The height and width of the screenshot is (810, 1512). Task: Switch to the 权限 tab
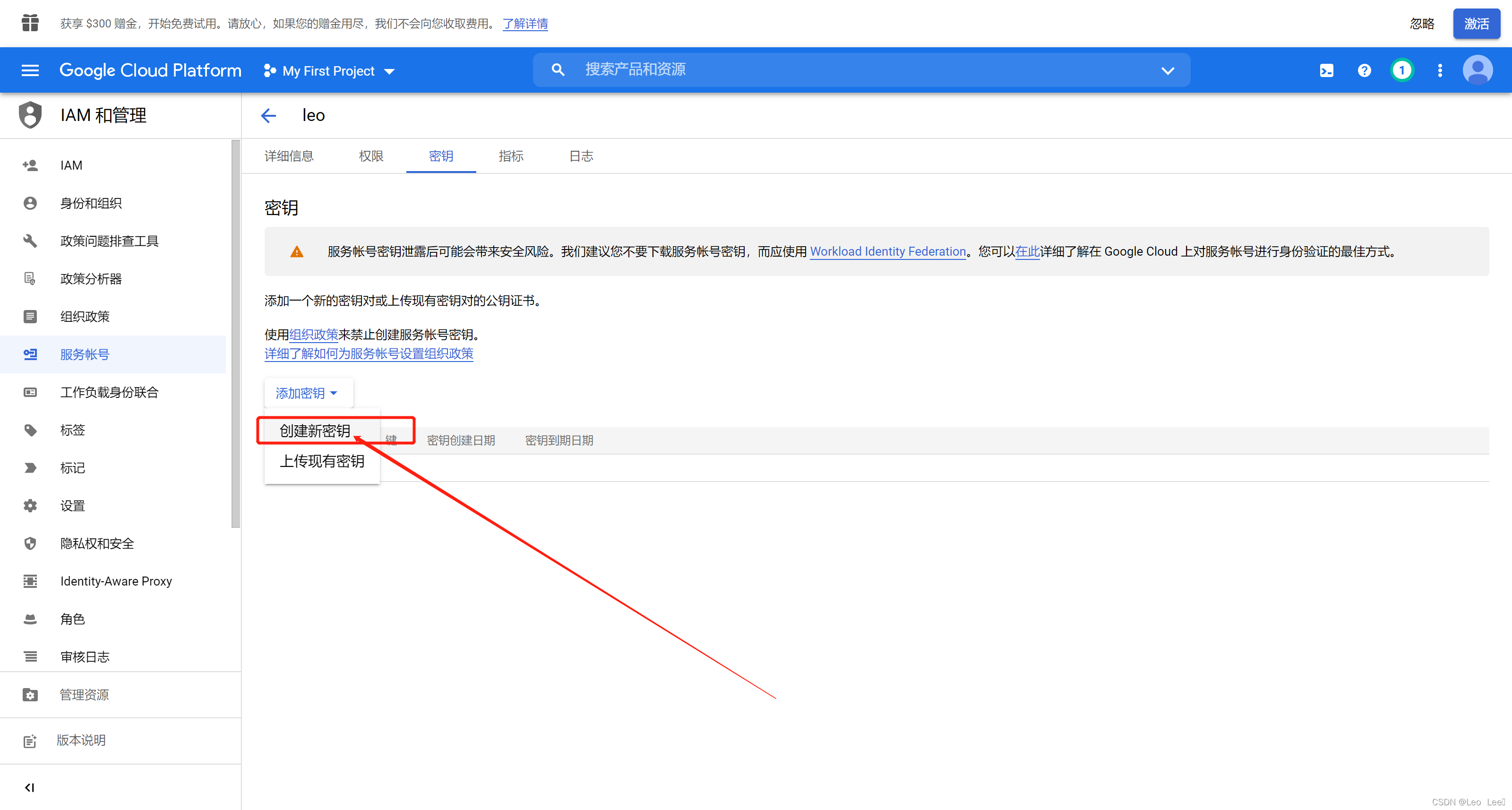(371, 156)
